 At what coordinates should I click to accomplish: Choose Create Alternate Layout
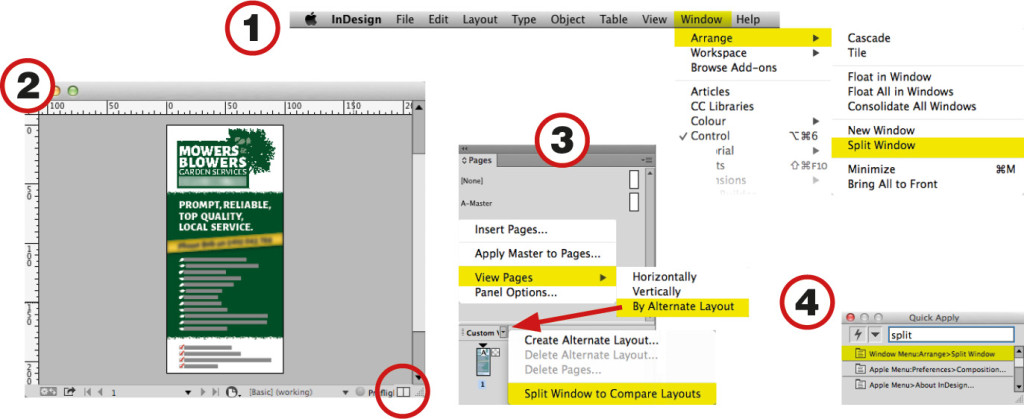coord(592,340)
